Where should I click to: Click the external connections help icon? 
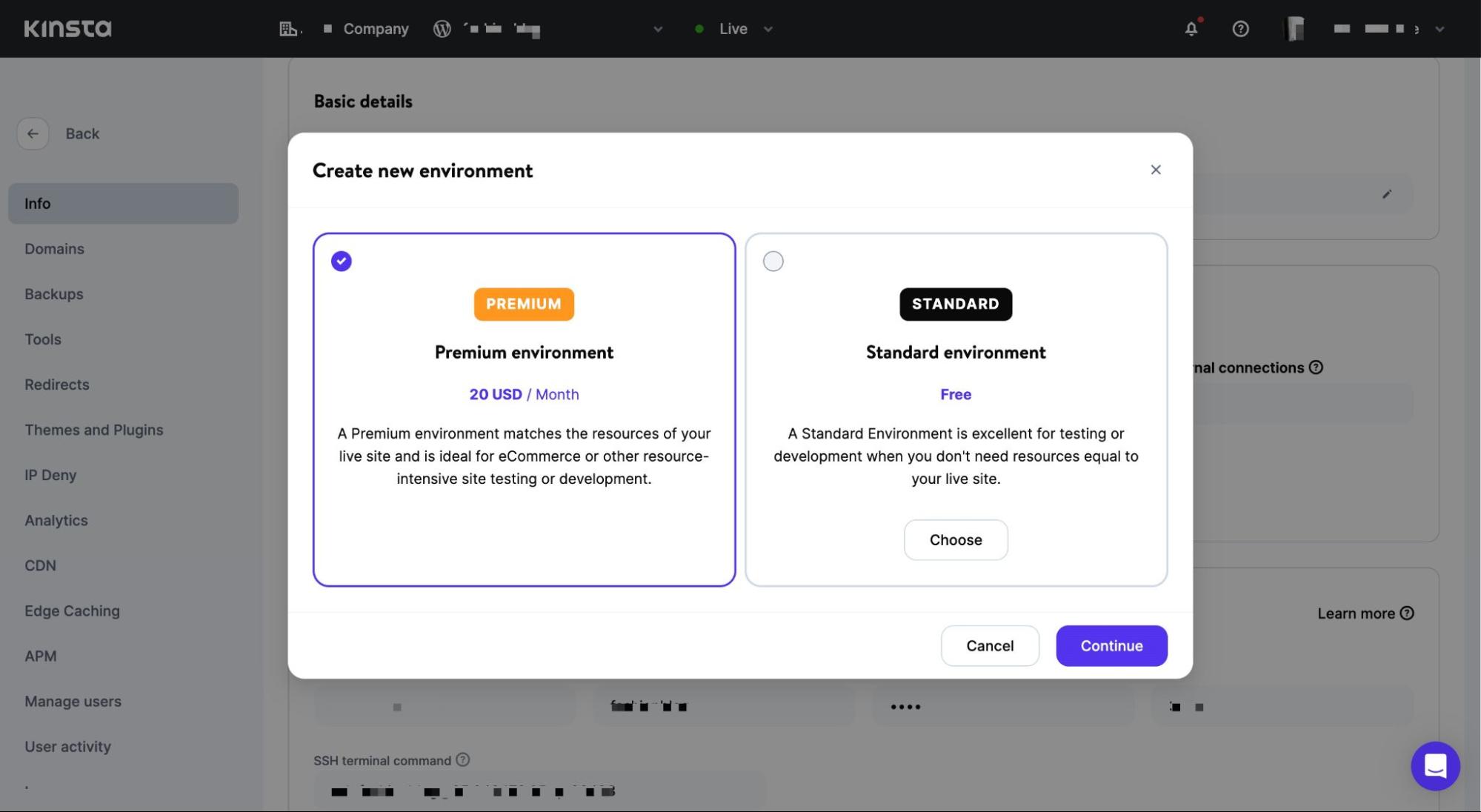pos(1316,367)
